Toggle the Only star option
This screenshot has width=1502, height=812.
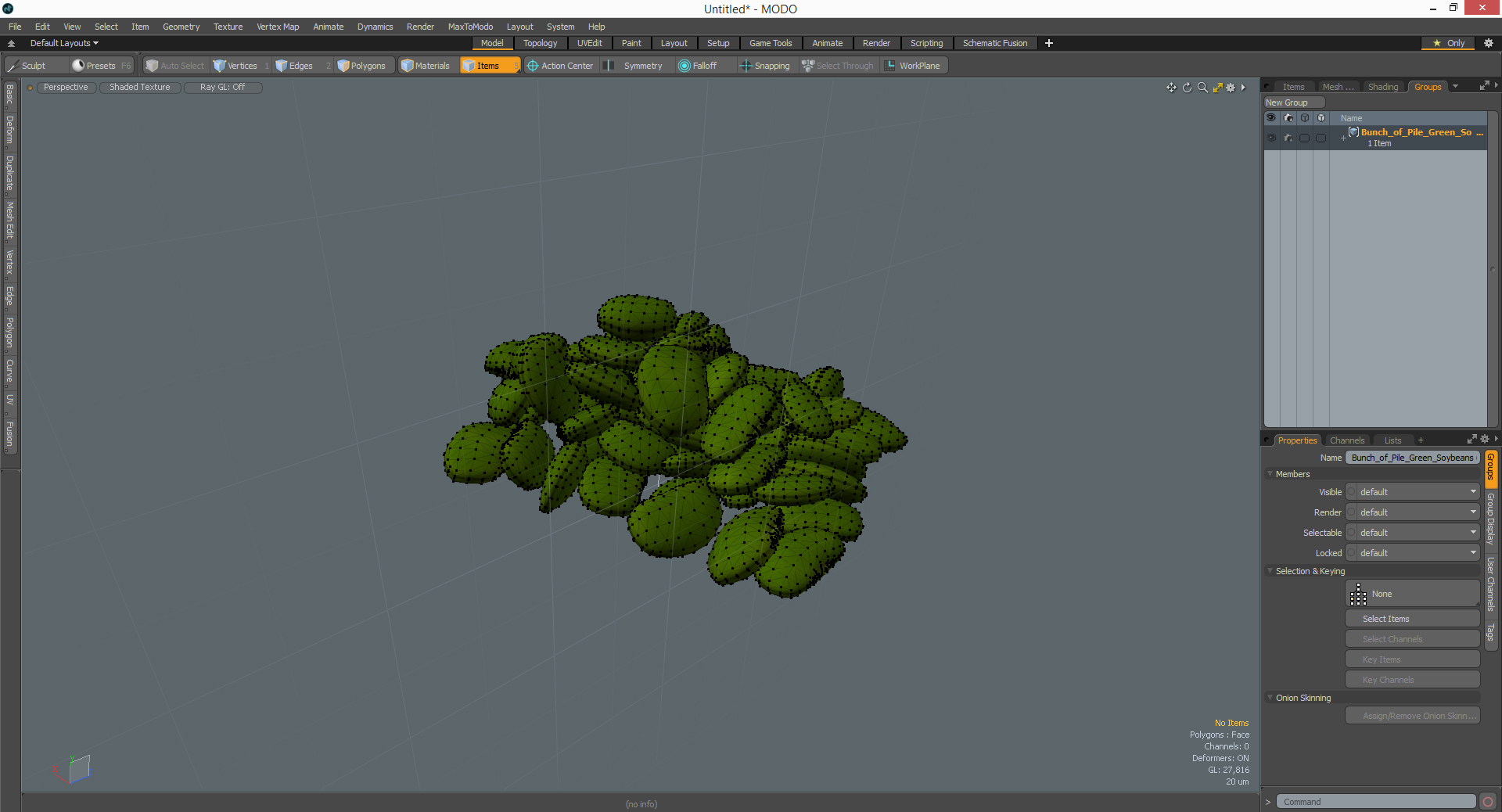1448,43
